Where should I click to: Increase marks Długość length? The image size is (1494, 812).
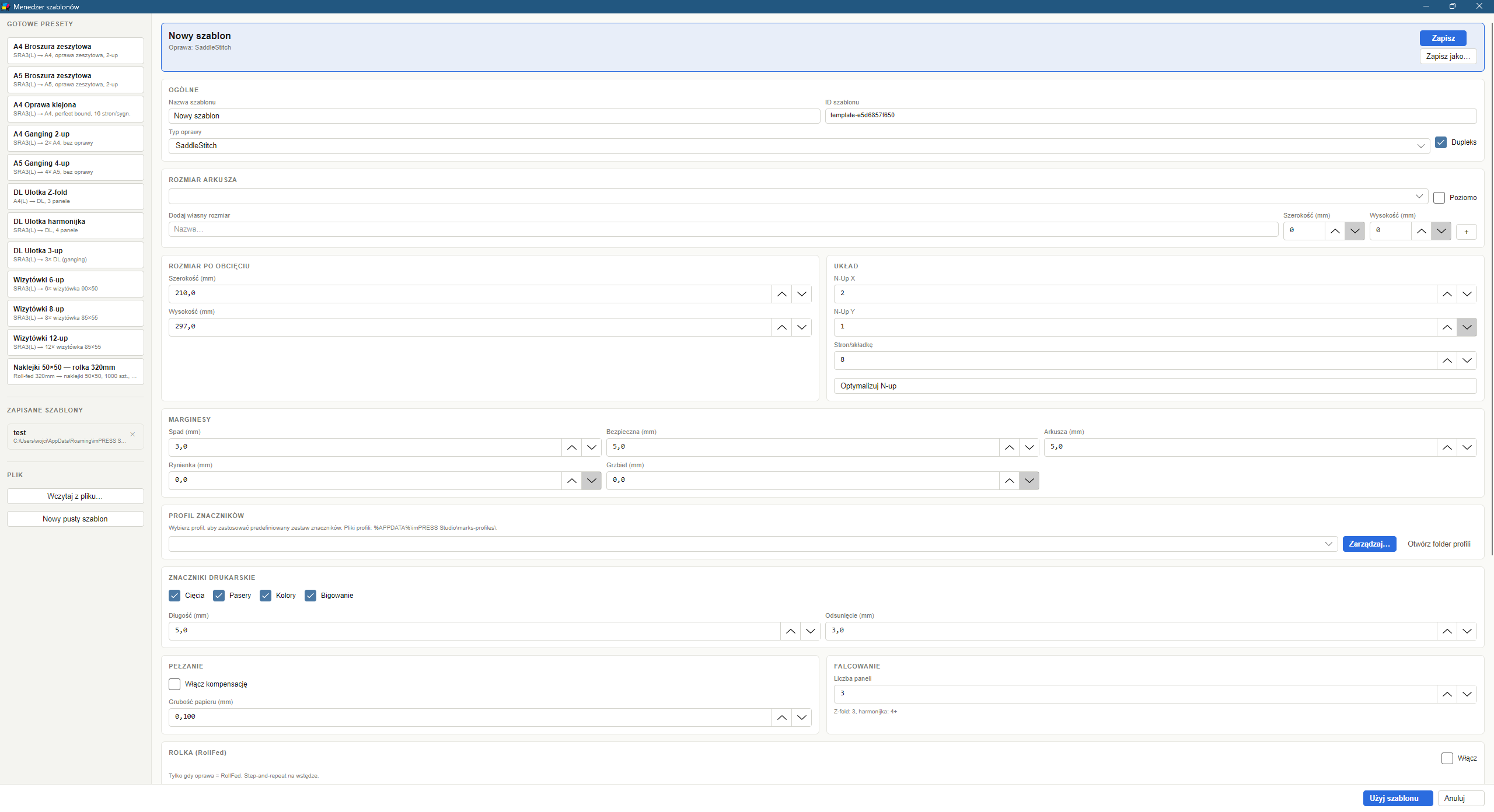pos(791,631)
